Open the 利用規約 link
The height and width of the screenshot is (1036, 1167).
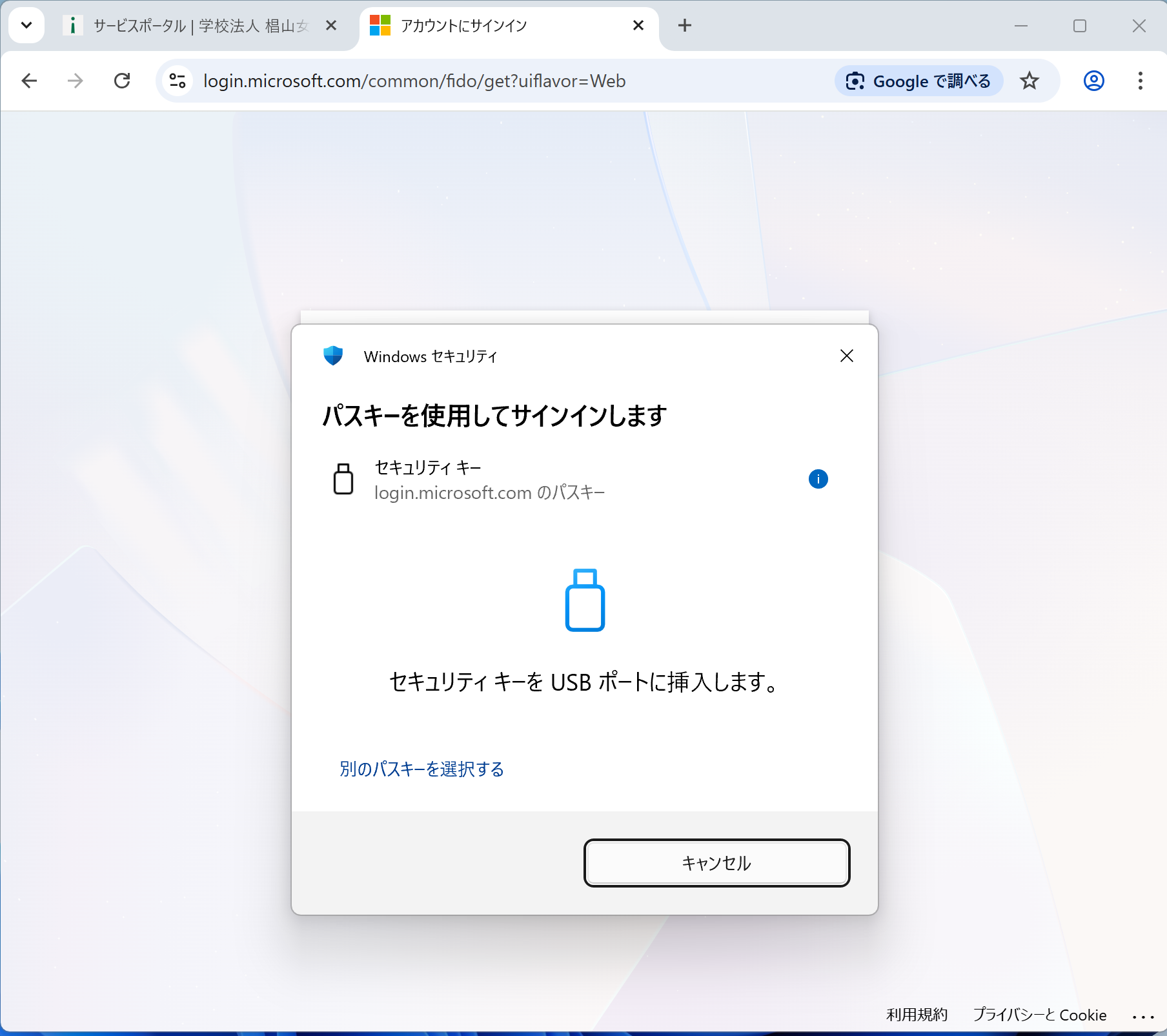(917, 1015)
